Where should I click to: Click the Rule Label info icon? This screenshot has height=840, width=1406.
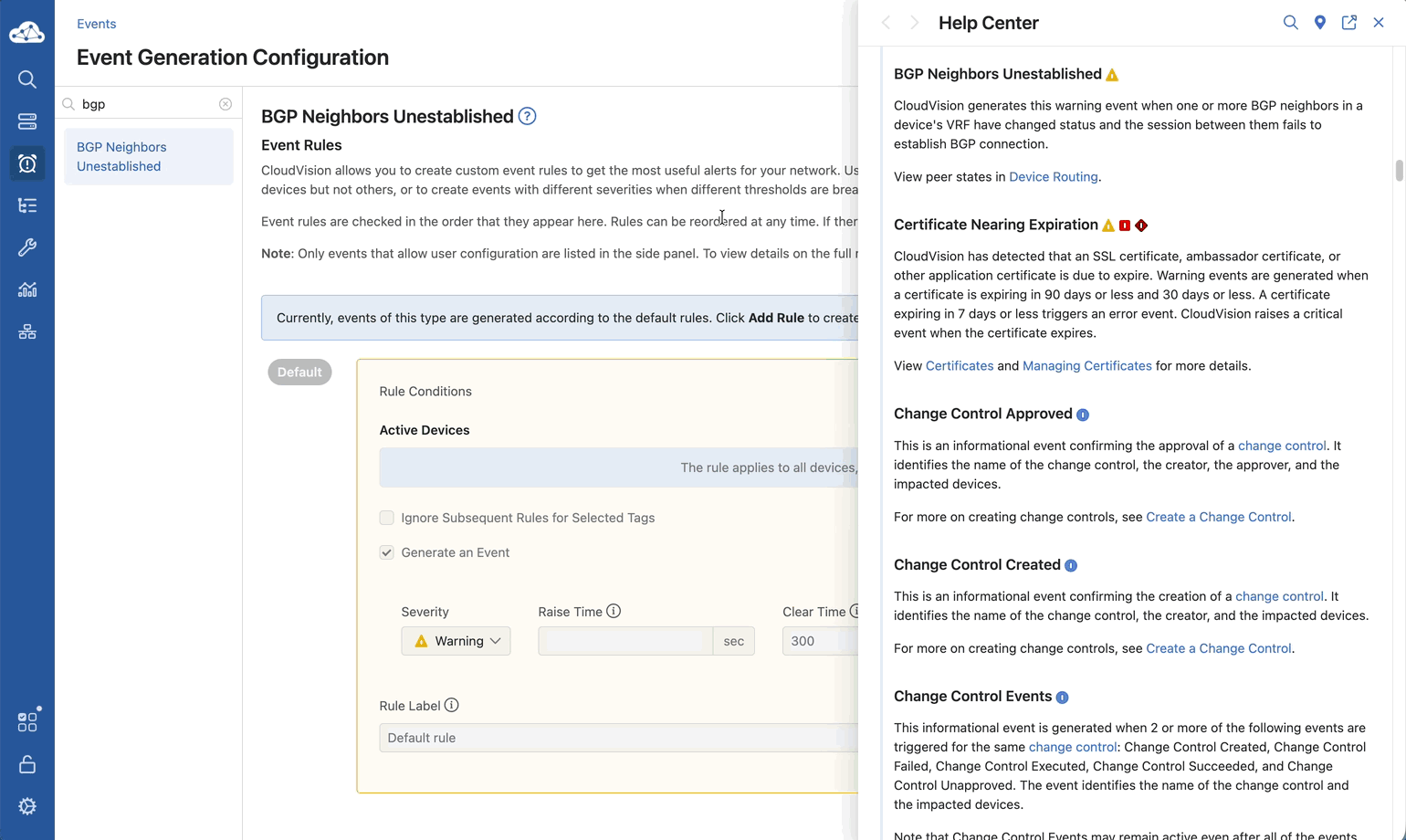(451, 705)
